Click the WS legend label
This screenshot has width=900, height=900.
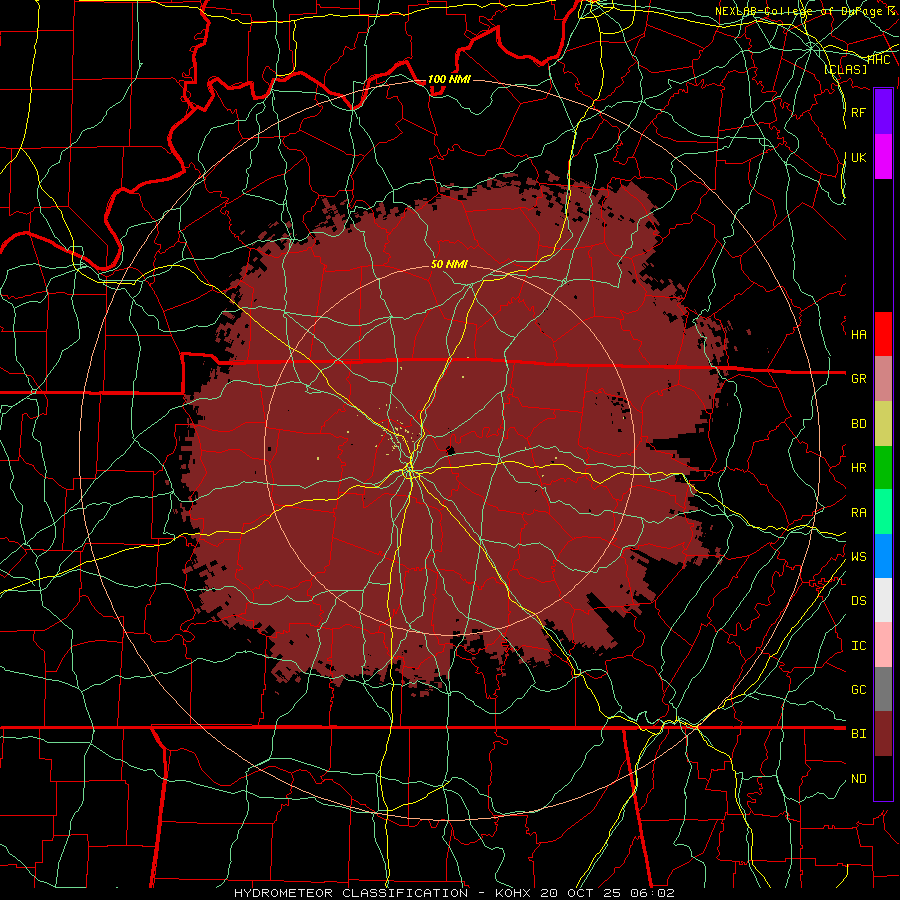click(859, 557)
